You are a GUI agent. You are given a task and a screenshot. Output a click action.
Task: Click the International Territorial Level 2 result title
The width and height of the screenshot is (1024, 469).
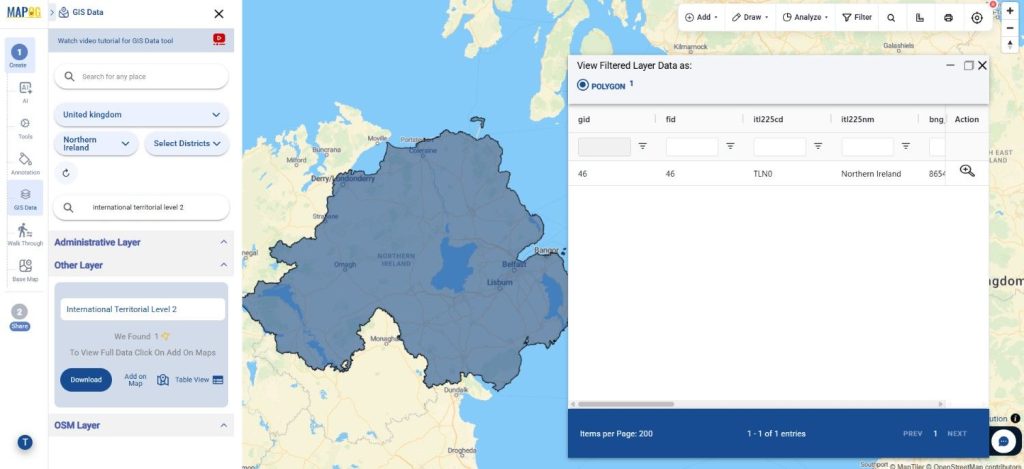(x=142, y=310)
